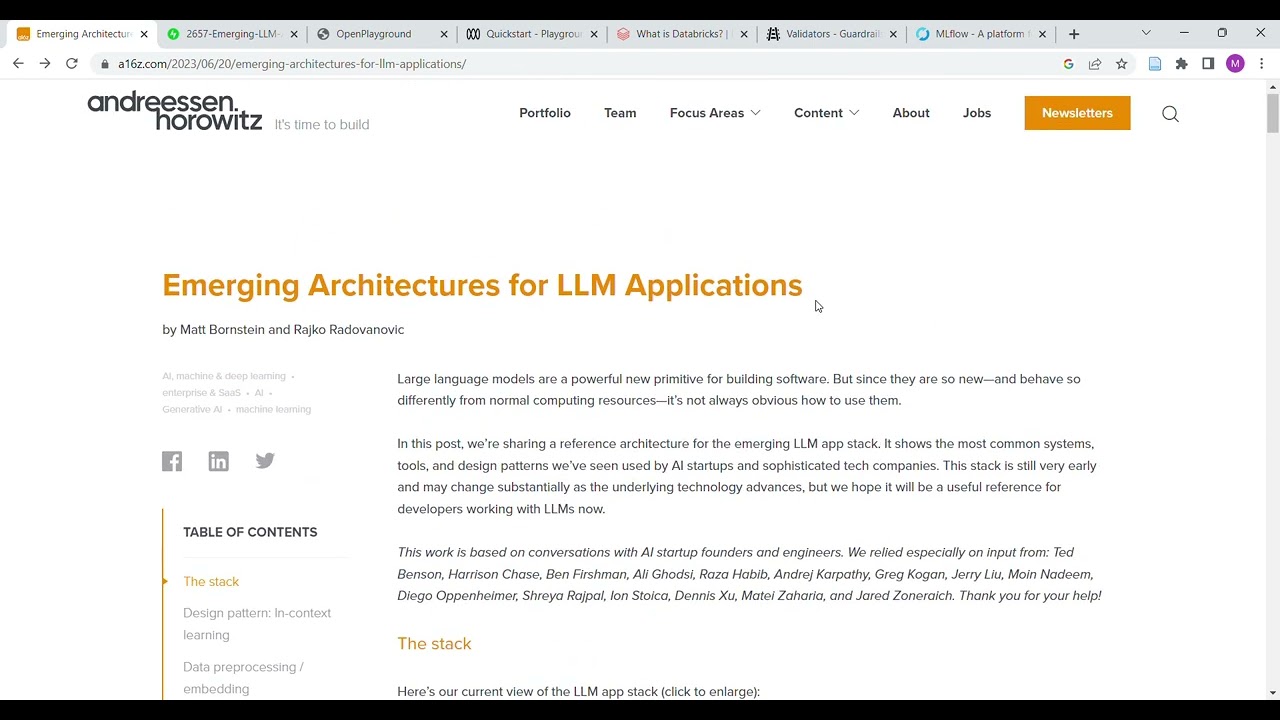Click the Newsletters button
1280x720 pixels.
click(x=1077, y=113)
